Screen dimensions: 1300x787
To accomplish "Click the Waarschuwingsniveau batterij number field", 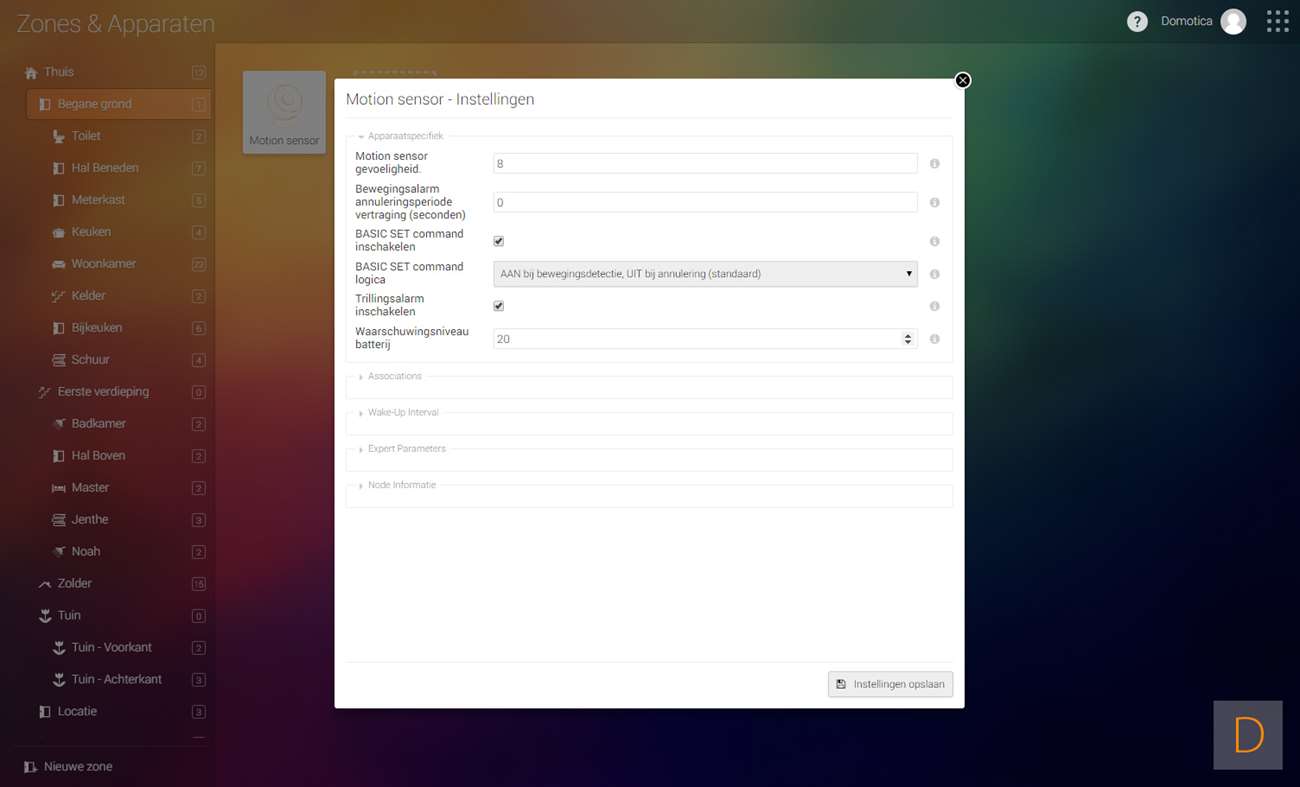I will (705, 339).
